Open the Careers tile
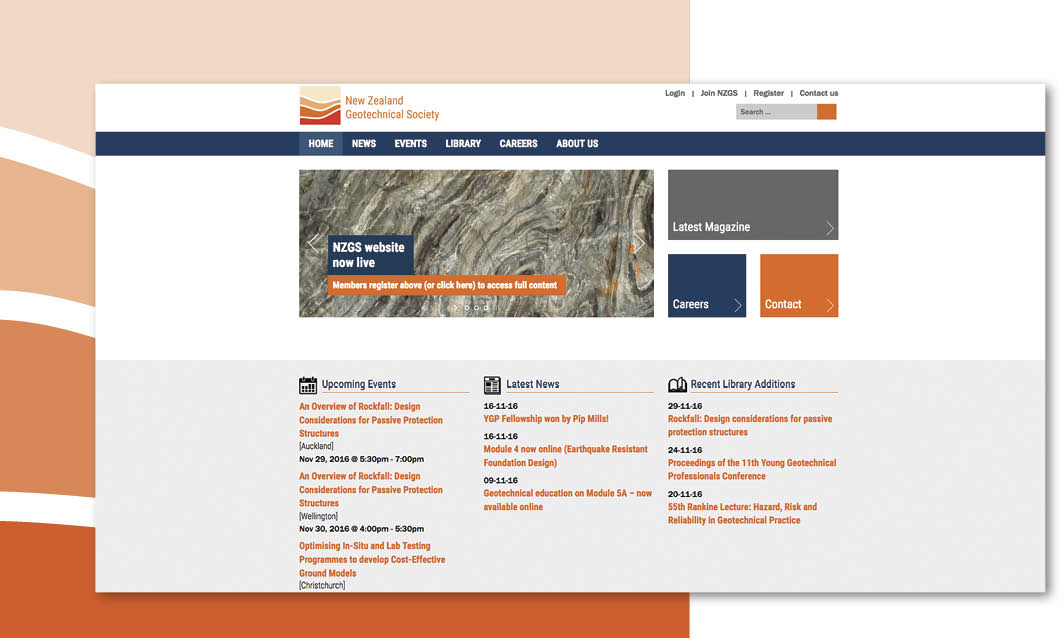The height and width of the screenshot is (644, 1063). [706, 286]
